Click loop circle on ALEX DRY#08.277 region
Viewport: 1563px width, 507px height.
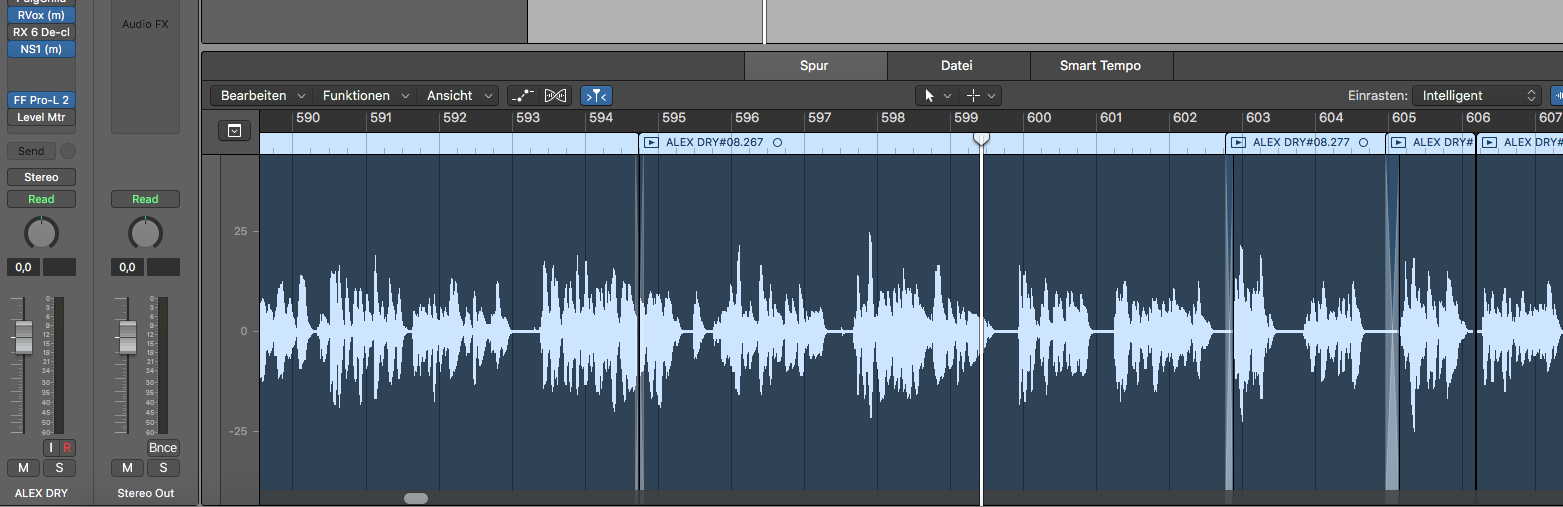1363,143
